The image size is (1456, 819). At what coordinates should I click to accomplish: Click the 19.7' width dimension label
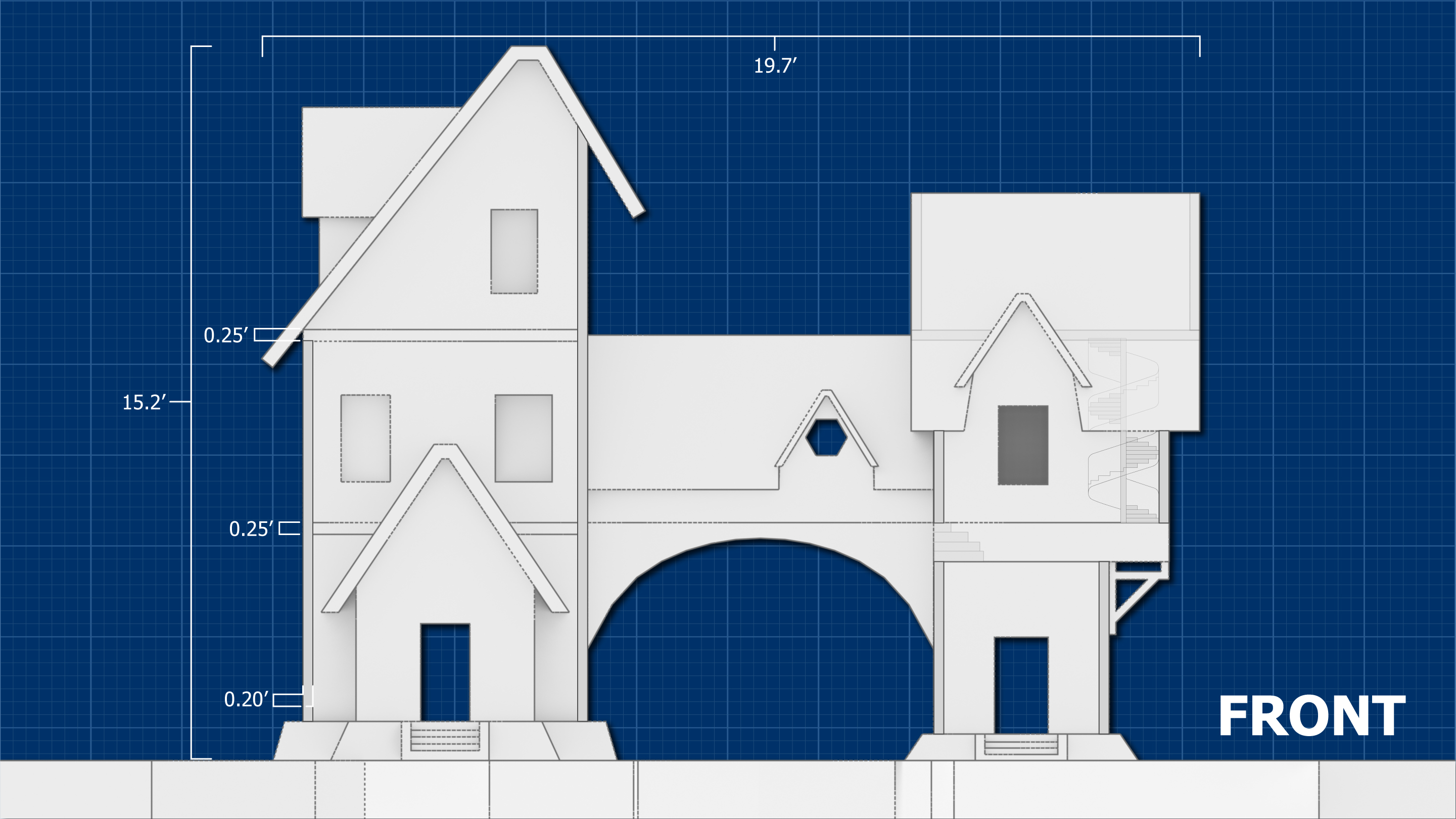coord(775,66)
